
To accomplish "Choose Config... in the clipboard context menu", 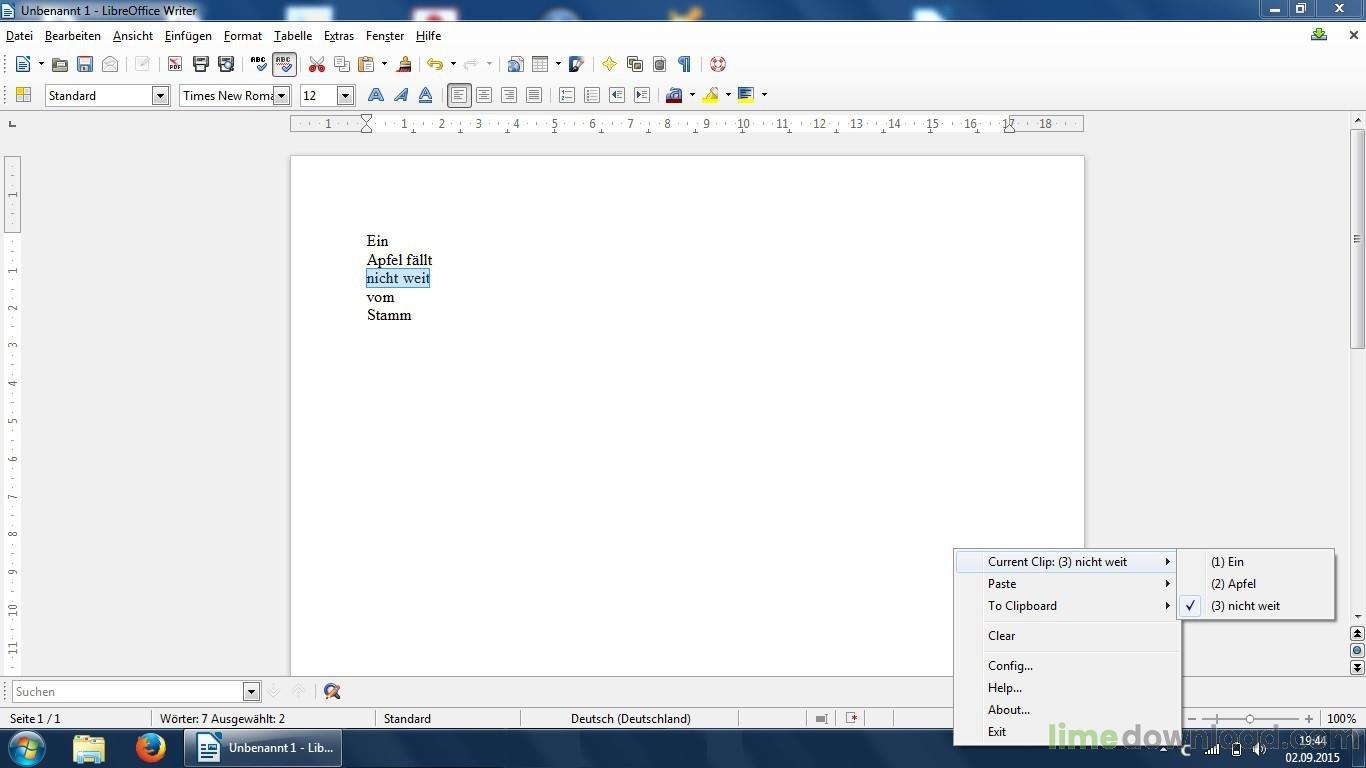I will pyautogui.click(x=1010, y=666).
